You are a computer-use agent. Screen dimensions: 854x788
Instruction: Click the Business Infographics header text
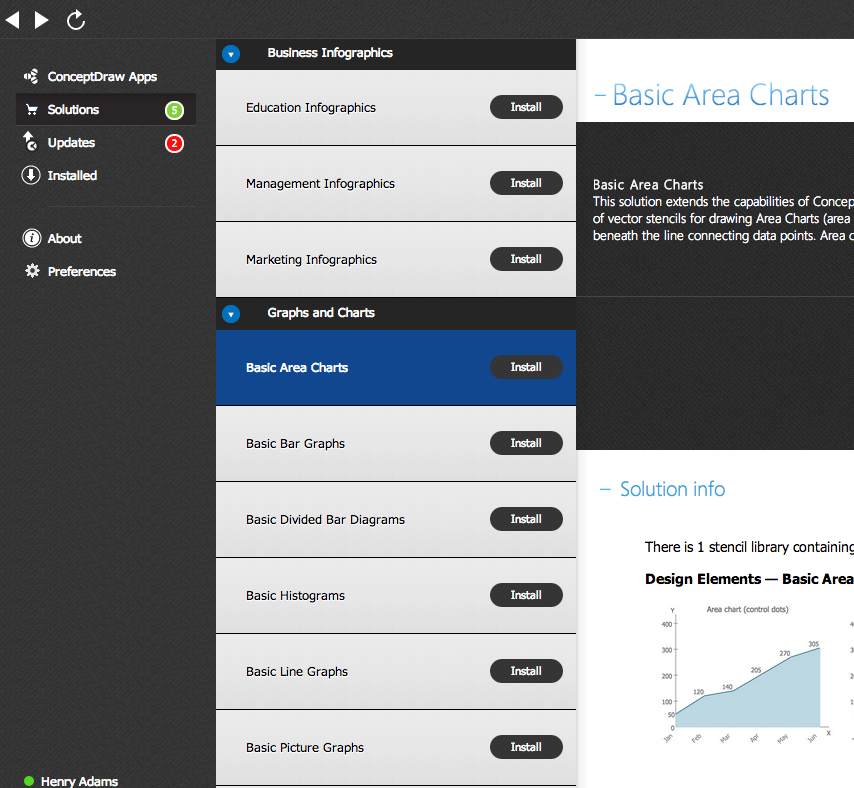330,53
